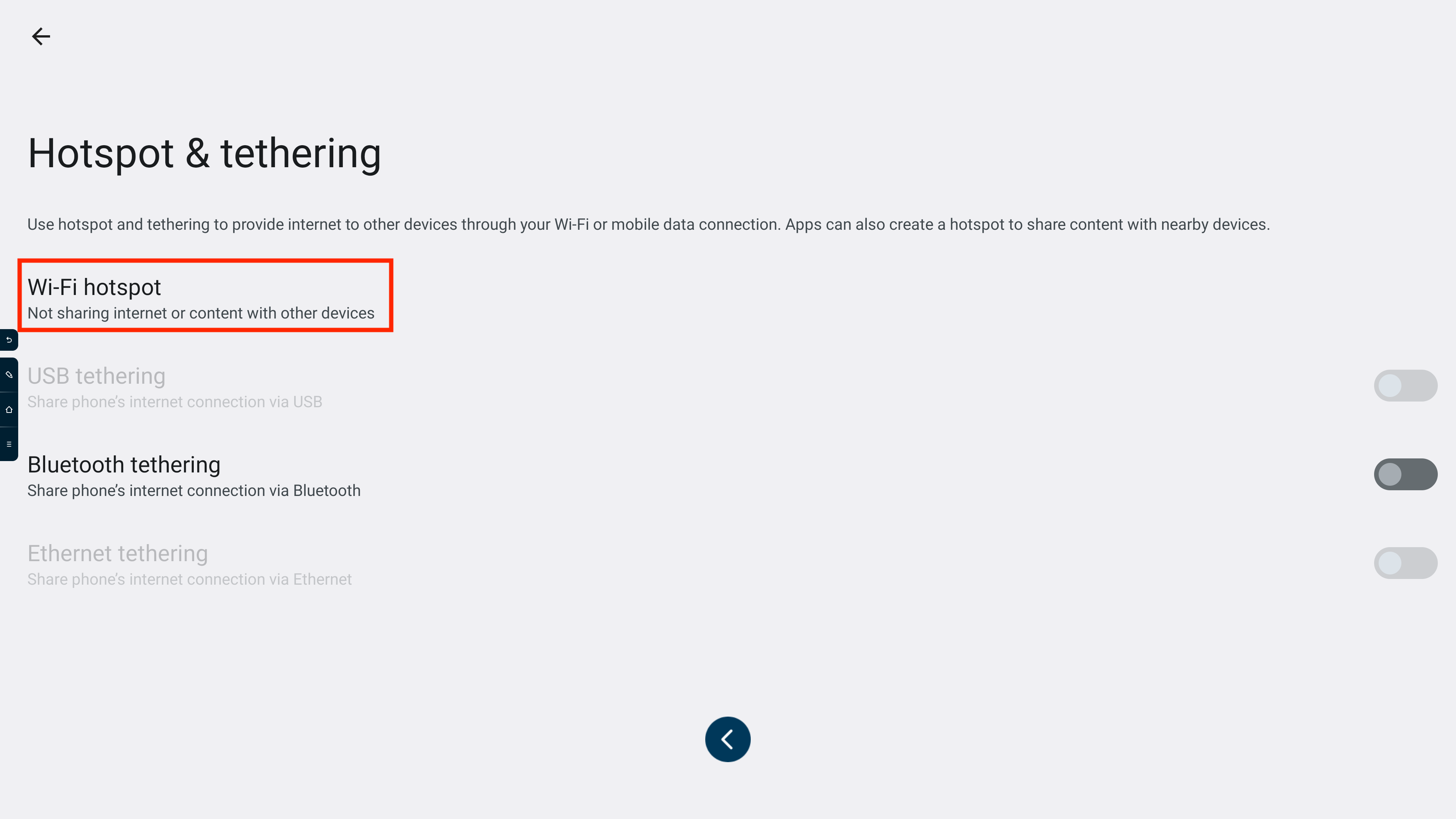
Task: Tap the return arrow in the side toolbar
Action: click(9, 340)
